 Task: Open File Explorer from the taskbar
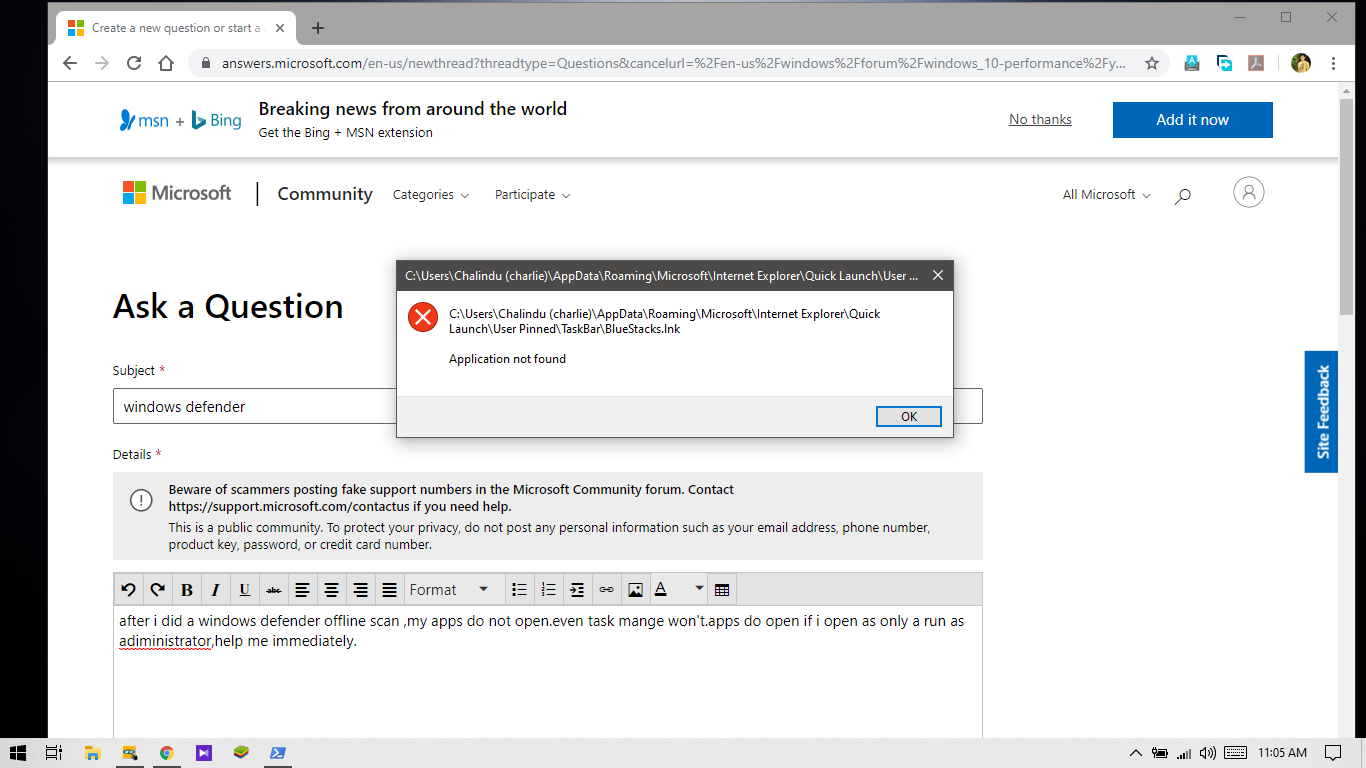(92, 753)
